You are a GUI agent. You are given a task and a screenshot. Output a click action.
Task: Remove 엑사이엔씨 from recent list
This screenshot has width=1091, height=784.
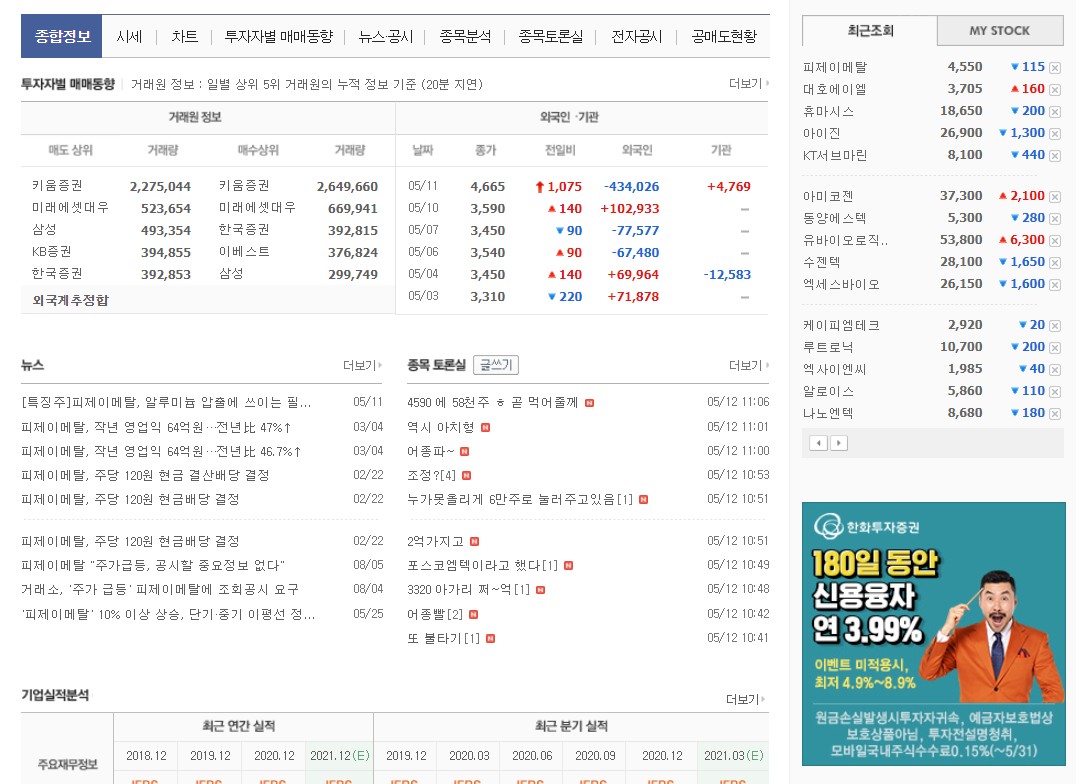1055,369
